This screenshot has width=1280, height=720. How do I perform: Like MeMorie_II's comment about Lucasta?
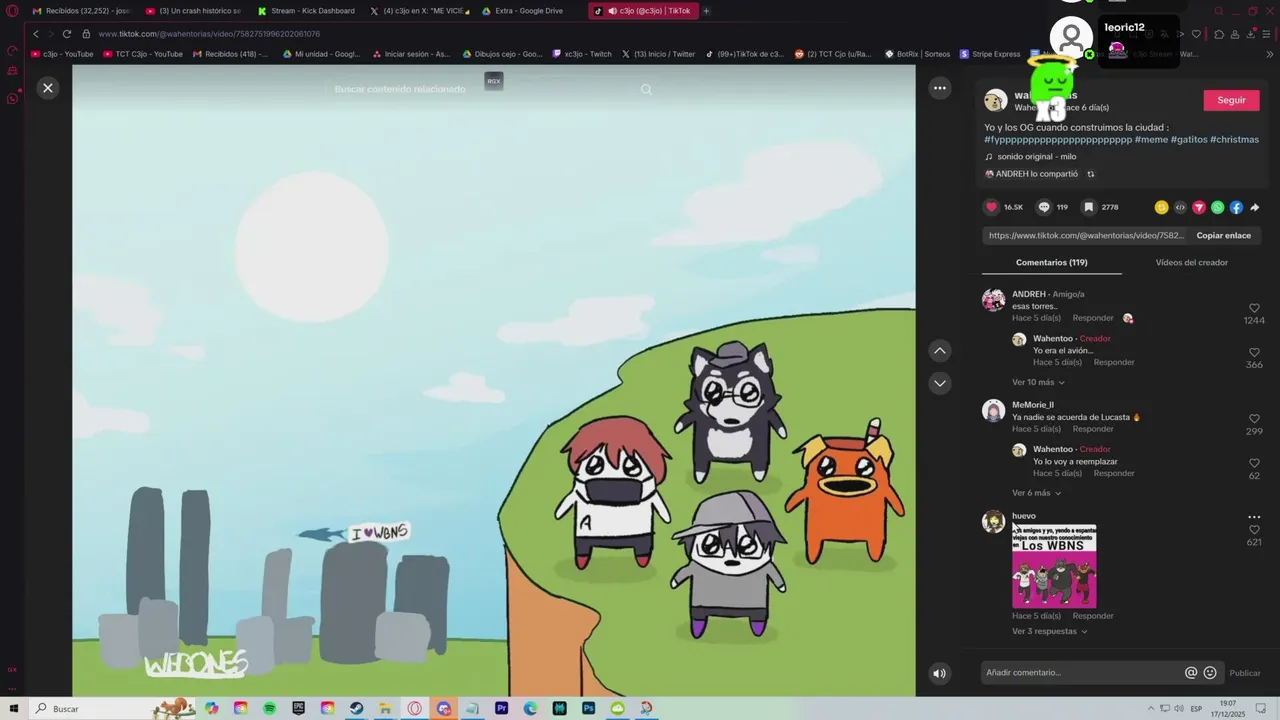[1254, 420]
